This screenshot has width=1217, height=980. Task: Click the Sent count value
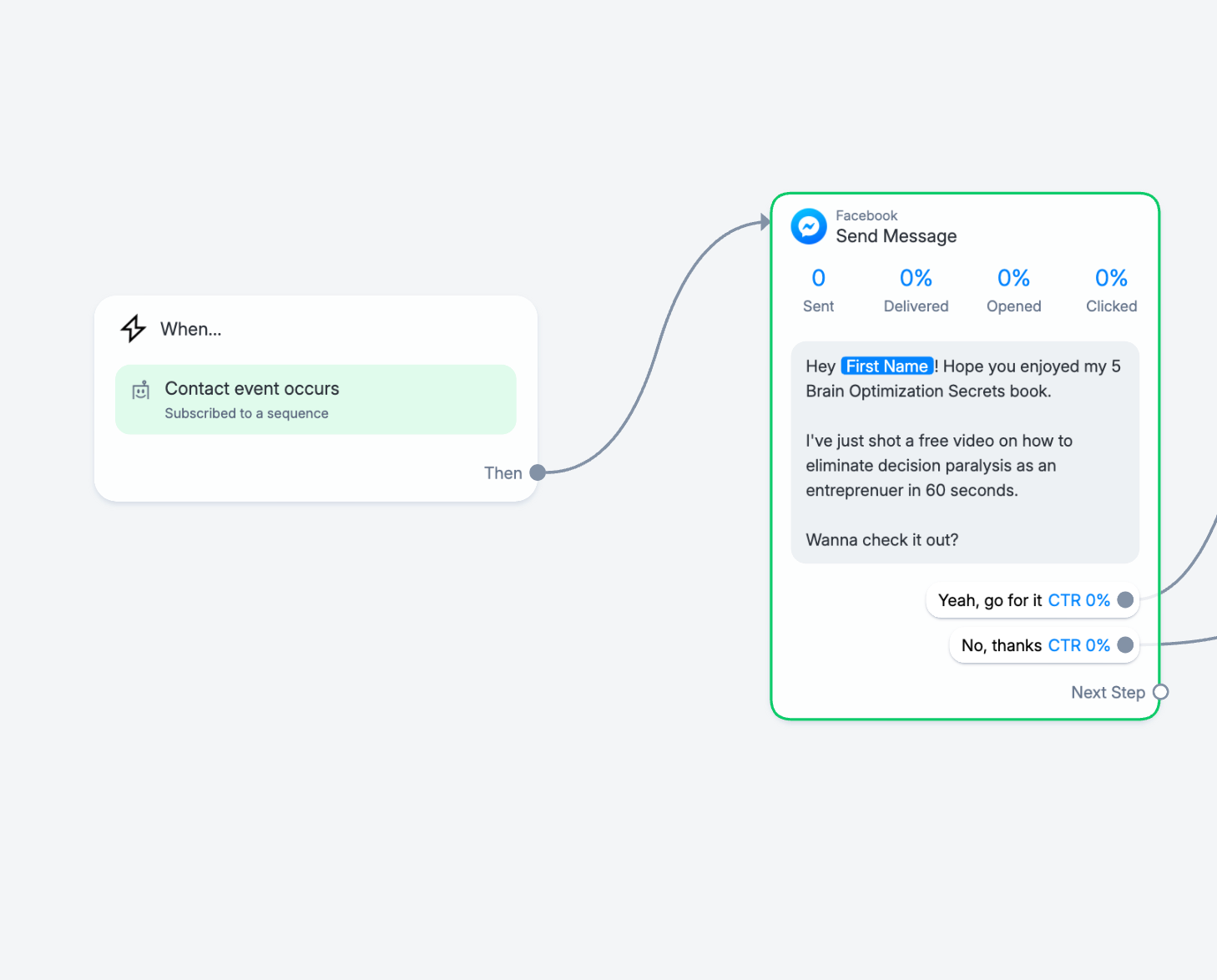tap(818, 278)
